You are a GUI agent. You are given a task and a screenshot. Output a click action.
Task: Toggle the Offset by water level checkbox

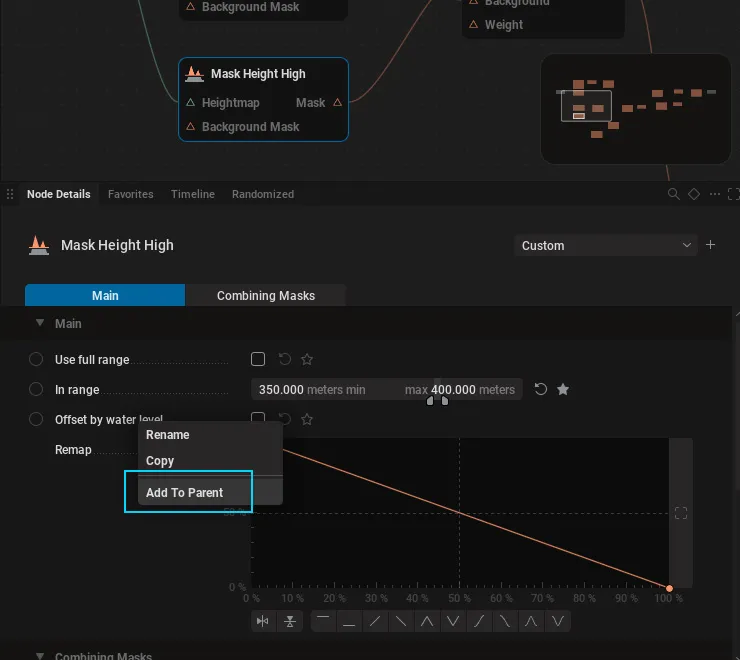(258, 417)
